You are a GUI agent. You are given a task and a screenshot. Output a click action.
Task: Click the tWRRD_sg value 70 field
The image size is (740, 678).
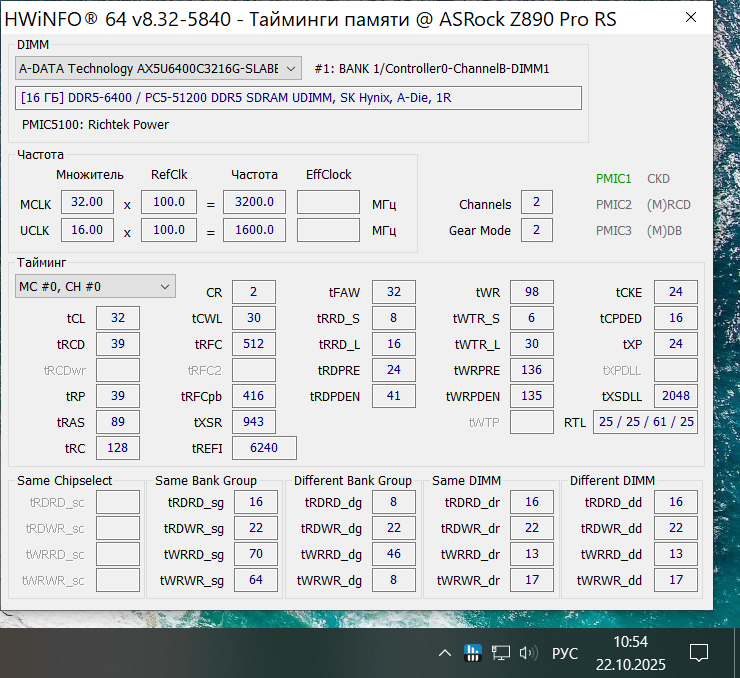pyautogui.click(x=256, y=554)
